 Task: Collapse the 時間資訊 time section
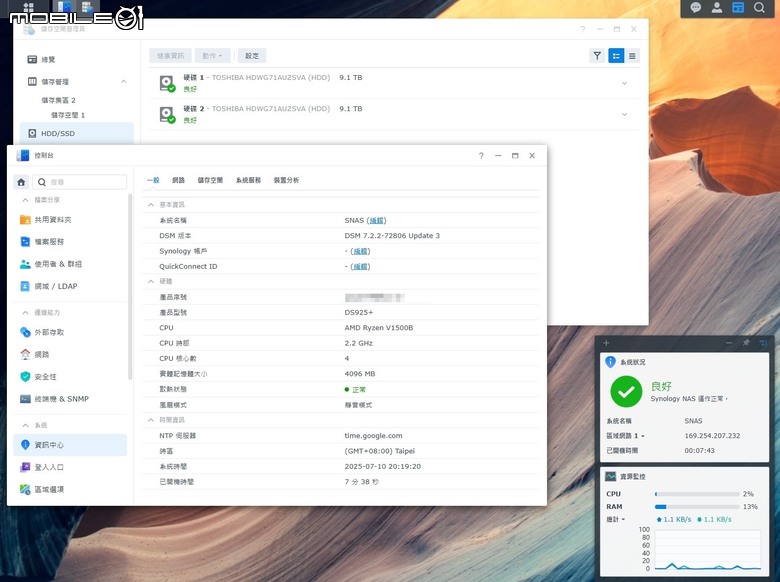pyautogui.click(x=151, y=420)
